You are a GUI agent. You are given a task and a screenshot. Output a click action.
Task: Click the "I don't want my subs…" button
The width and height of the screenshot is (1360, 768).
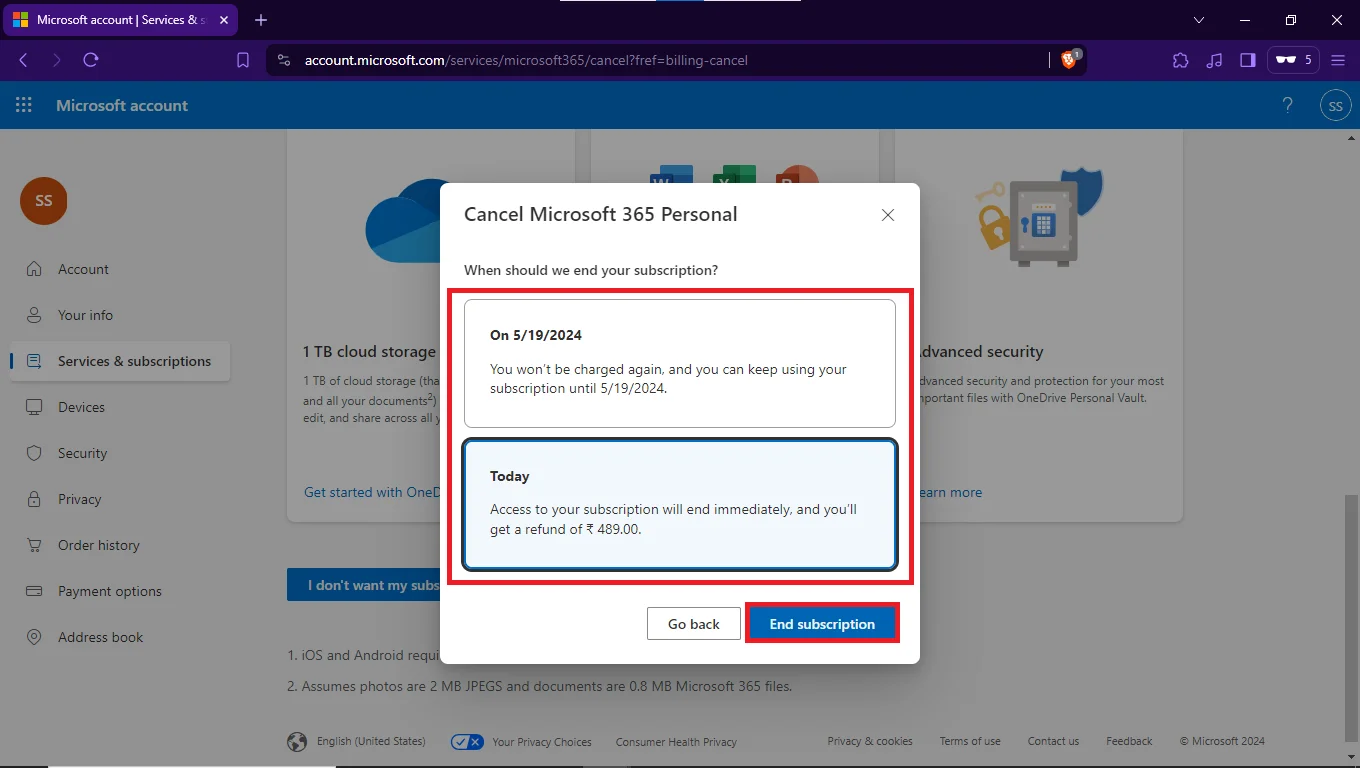364,585
